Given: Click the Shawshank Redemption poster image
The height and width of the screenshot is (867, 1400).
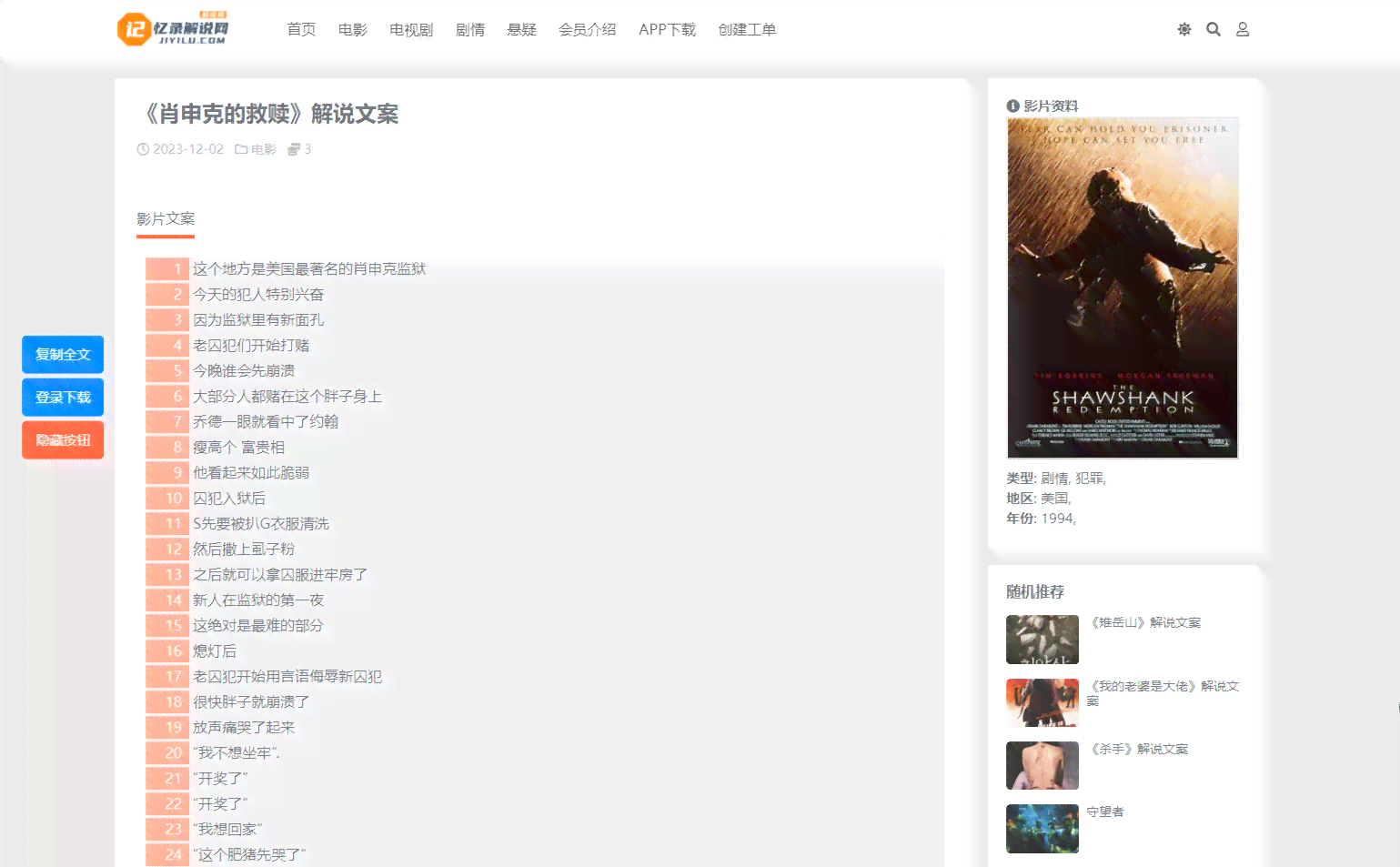Looking at the screenshot, I should pyautogui.click(x=1123, y=287).
